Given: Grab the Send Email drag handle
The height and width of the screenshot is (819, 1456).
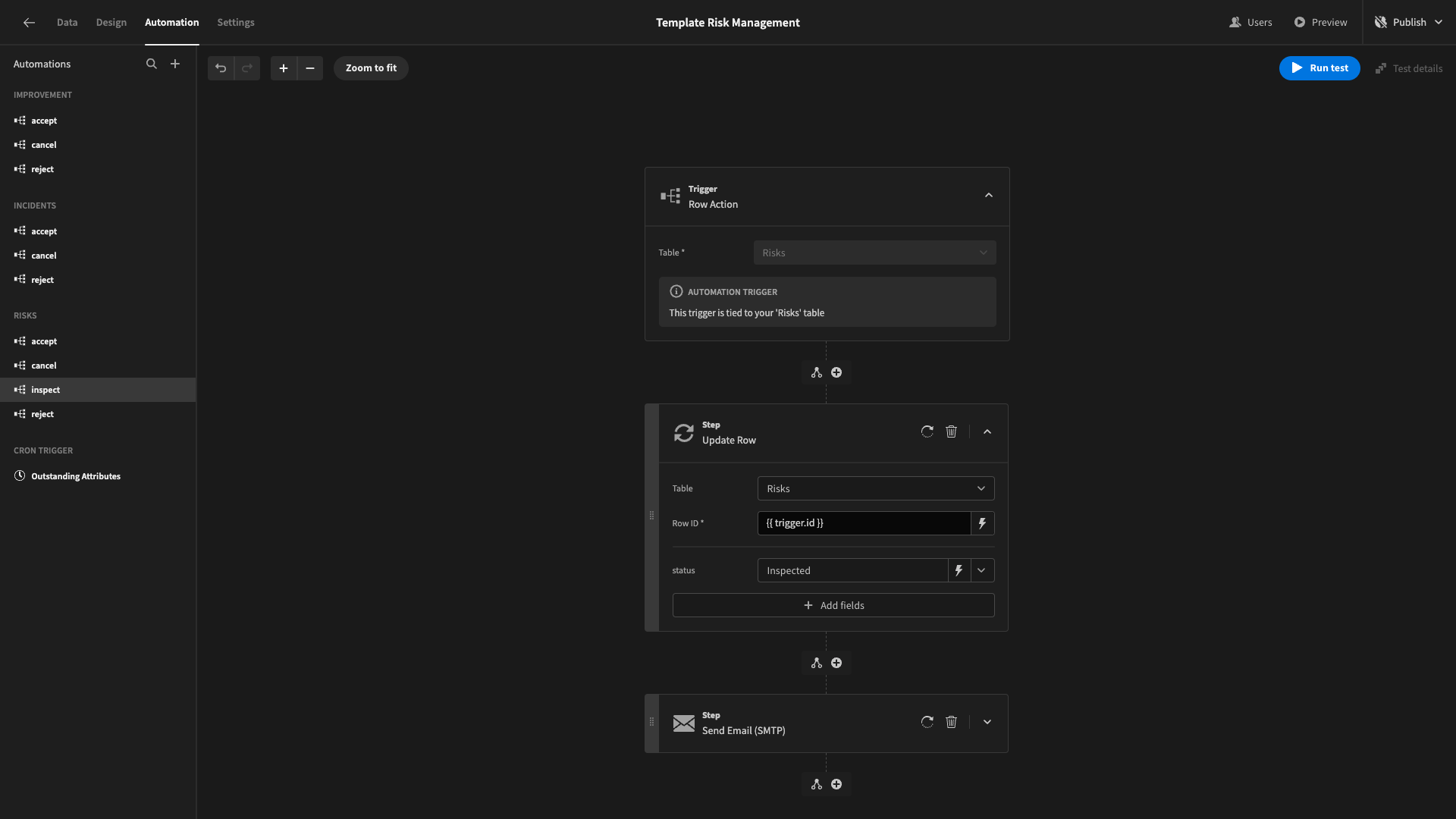Looking at the screenshot, I should click(651, 723).
